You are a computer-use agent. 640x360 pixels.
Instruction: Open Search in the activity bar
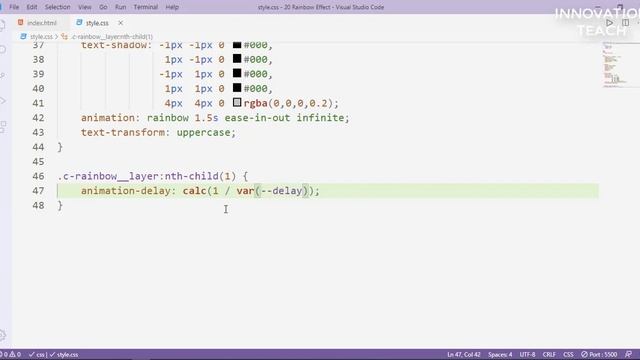coord(3,50)
